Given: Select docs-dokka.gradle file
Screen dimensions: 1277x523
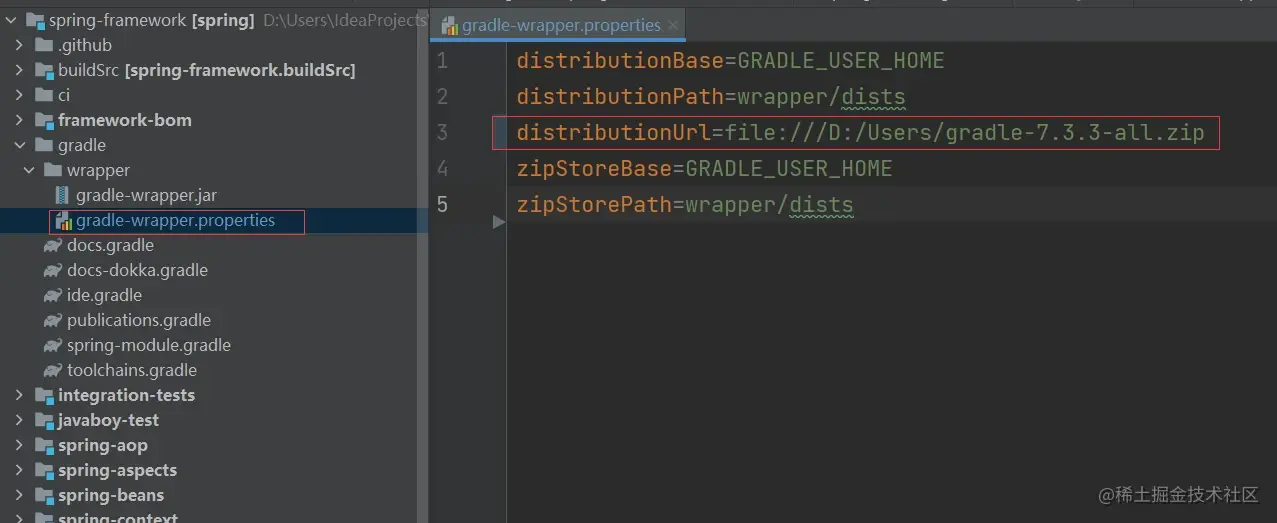Looking at the screenshot, I should click(137, 270).
